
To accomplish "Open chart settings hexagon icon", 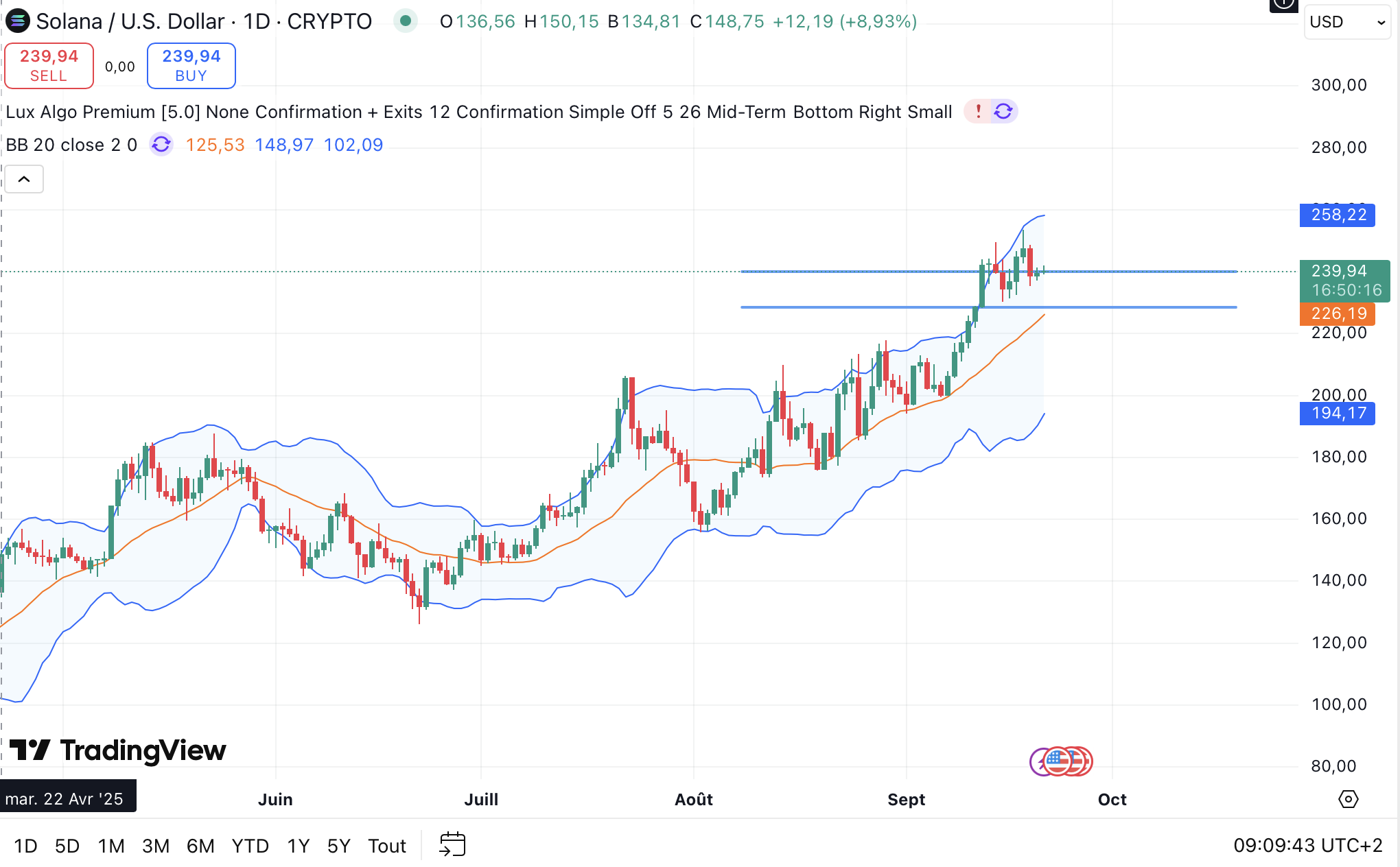I will 1348,799.
